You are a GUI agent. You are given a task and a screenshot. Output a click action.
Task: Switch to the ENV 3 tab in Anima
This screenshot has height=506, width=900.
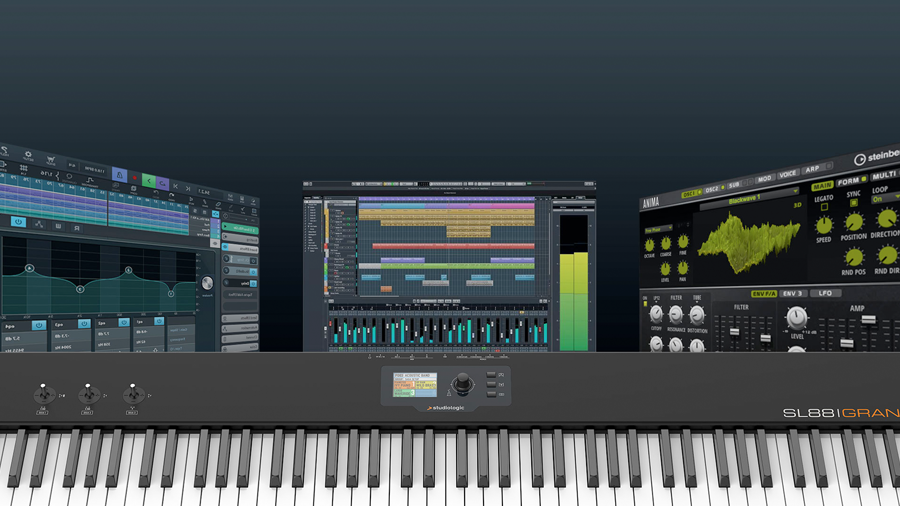click(793, 293)
